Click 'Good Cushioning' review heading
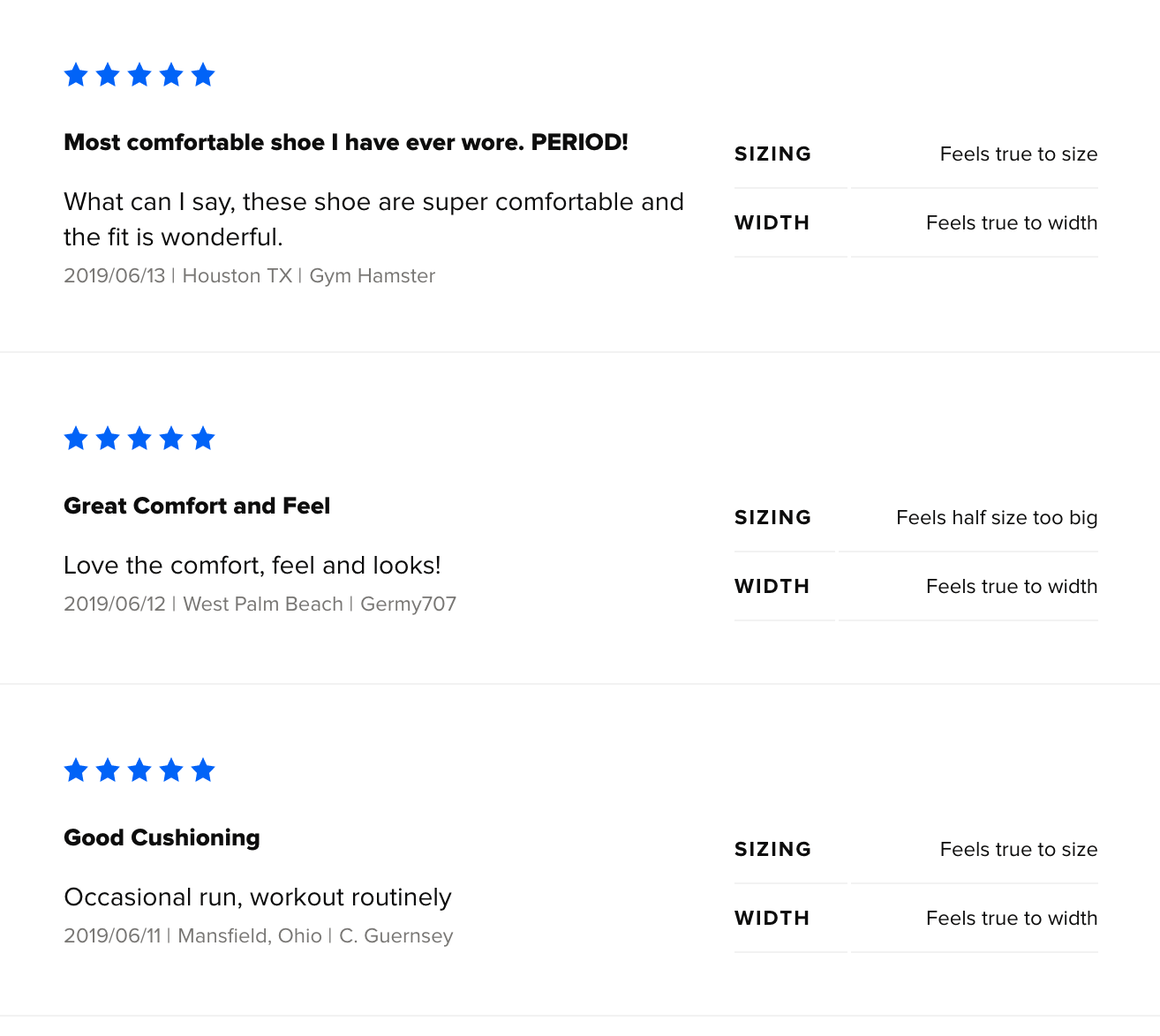The image size is (1160, 1036). tap(162, 837)
